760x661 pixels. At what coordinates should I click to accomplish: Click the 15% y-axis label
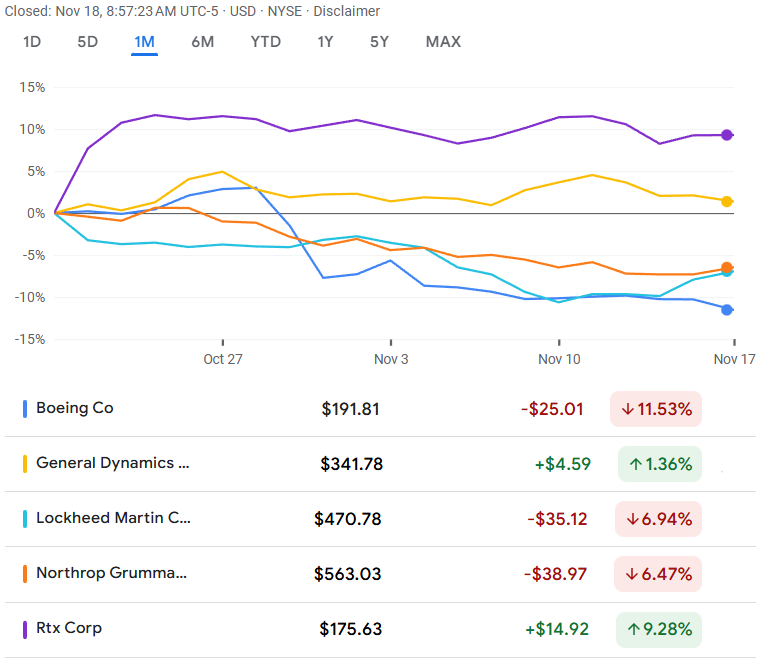(x=32, y=87)
